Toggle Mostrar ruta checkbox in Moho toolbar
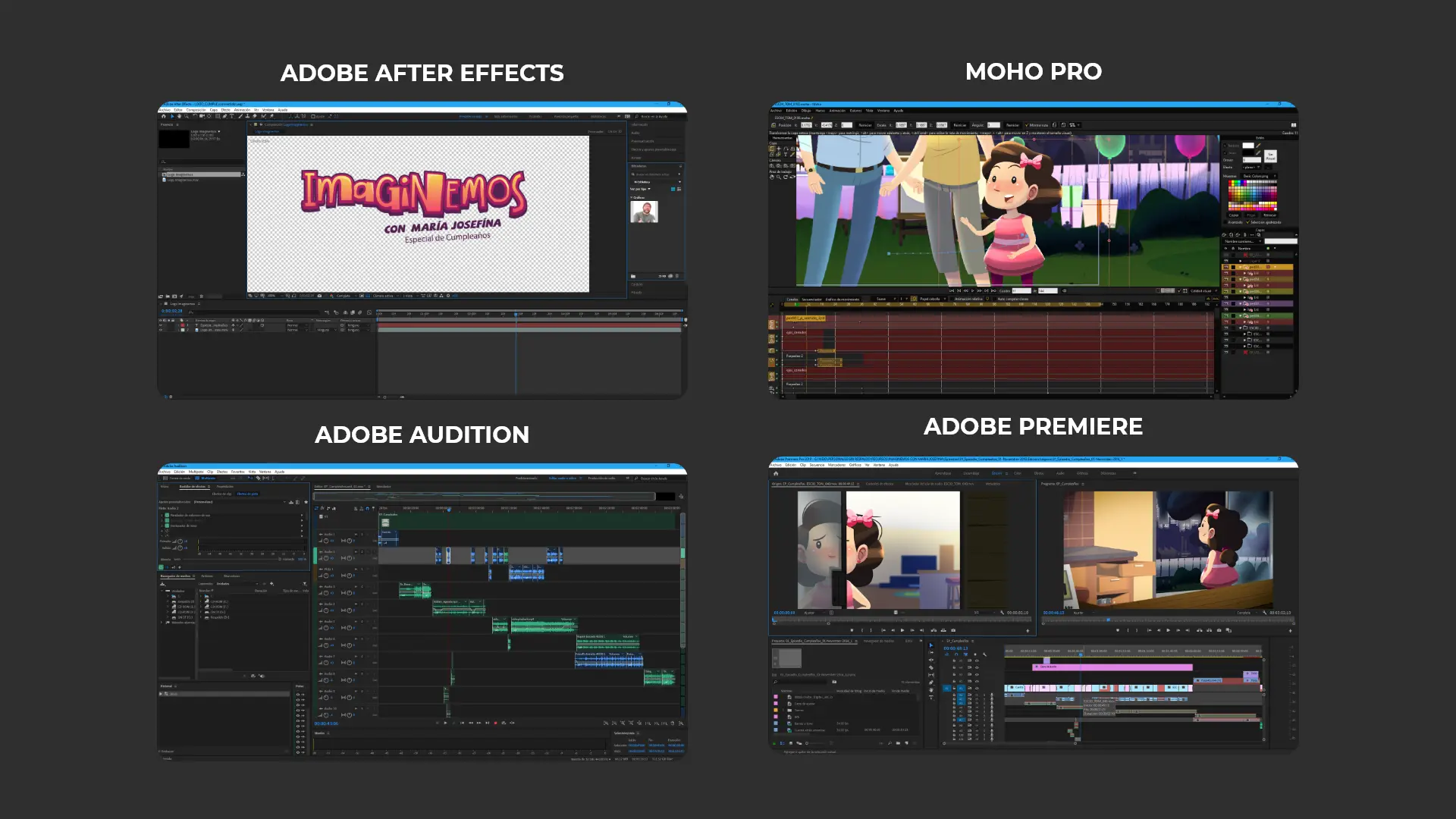 [x=1027, y=125]
